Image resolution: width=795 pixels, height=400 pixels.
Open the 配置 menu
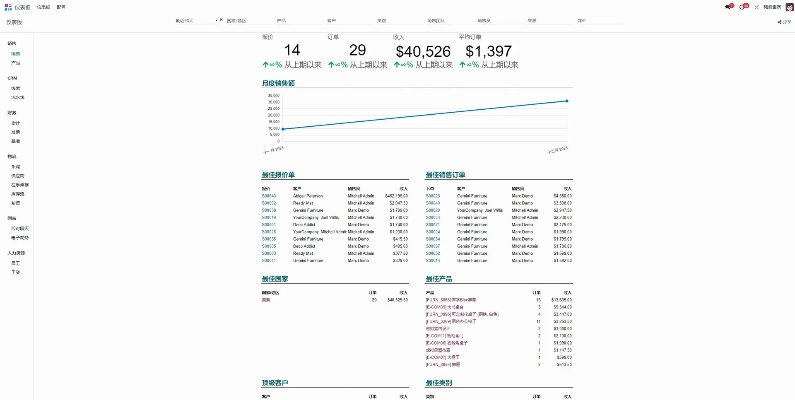(62, 6)
